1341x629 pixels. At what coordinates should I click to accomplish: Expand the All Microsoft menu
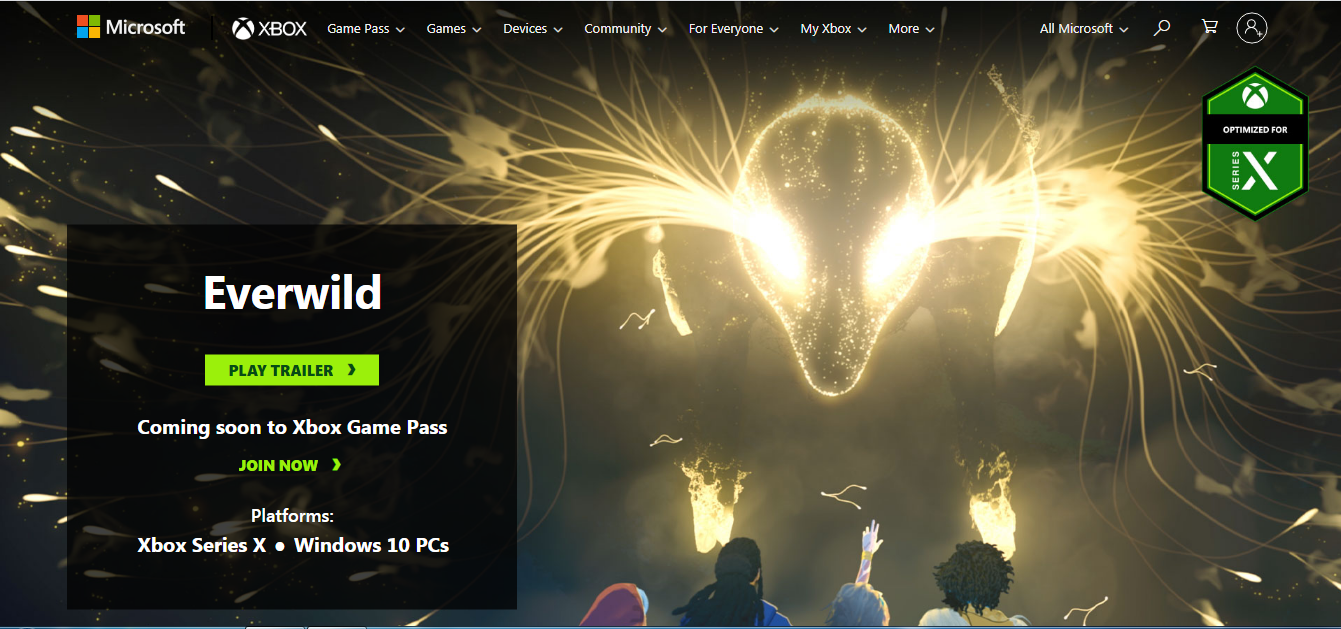(x=1083, y=29)
